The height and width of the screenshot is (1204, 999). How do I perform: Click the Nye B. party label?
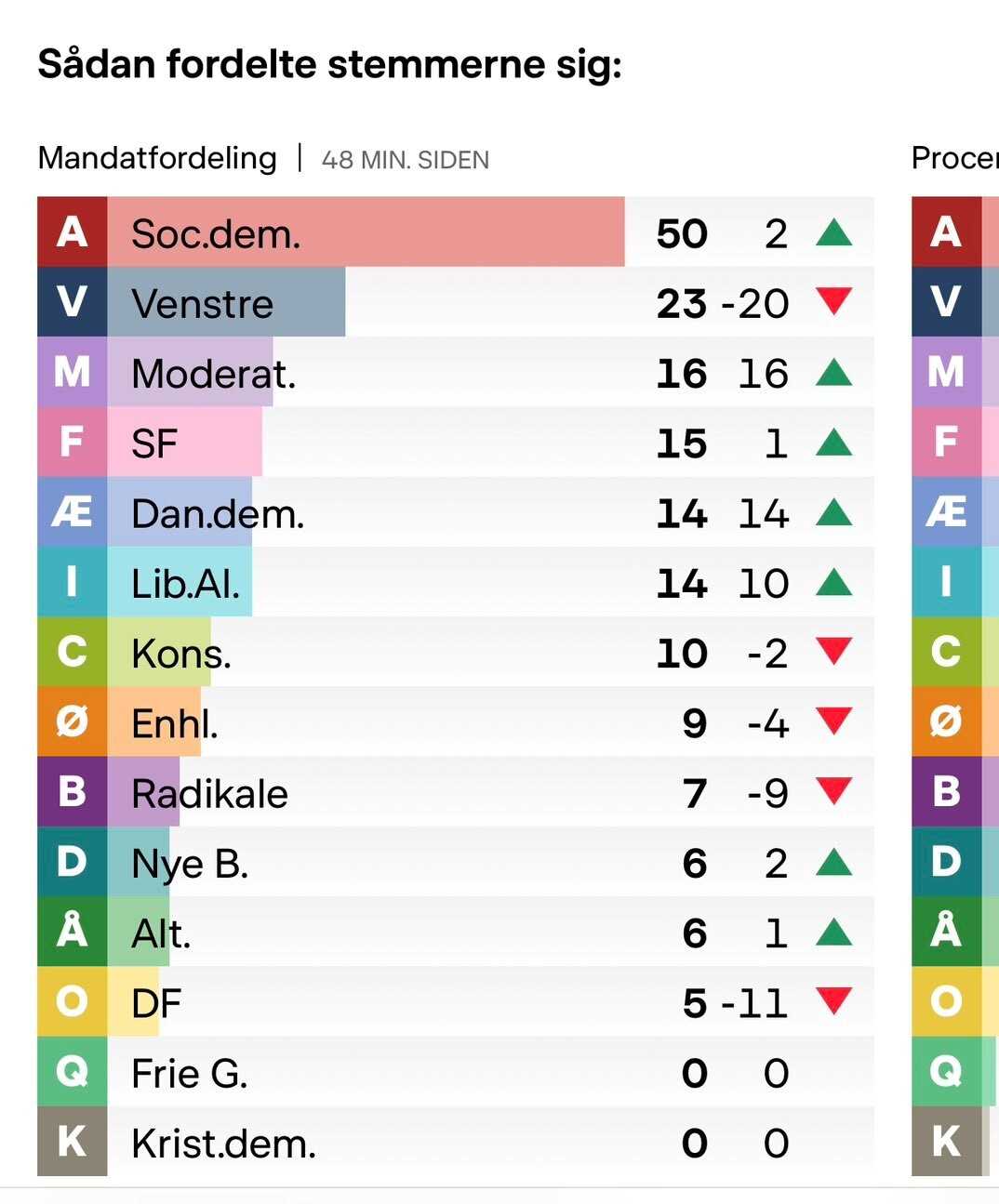pyautogui.click(x=190, y=864)
